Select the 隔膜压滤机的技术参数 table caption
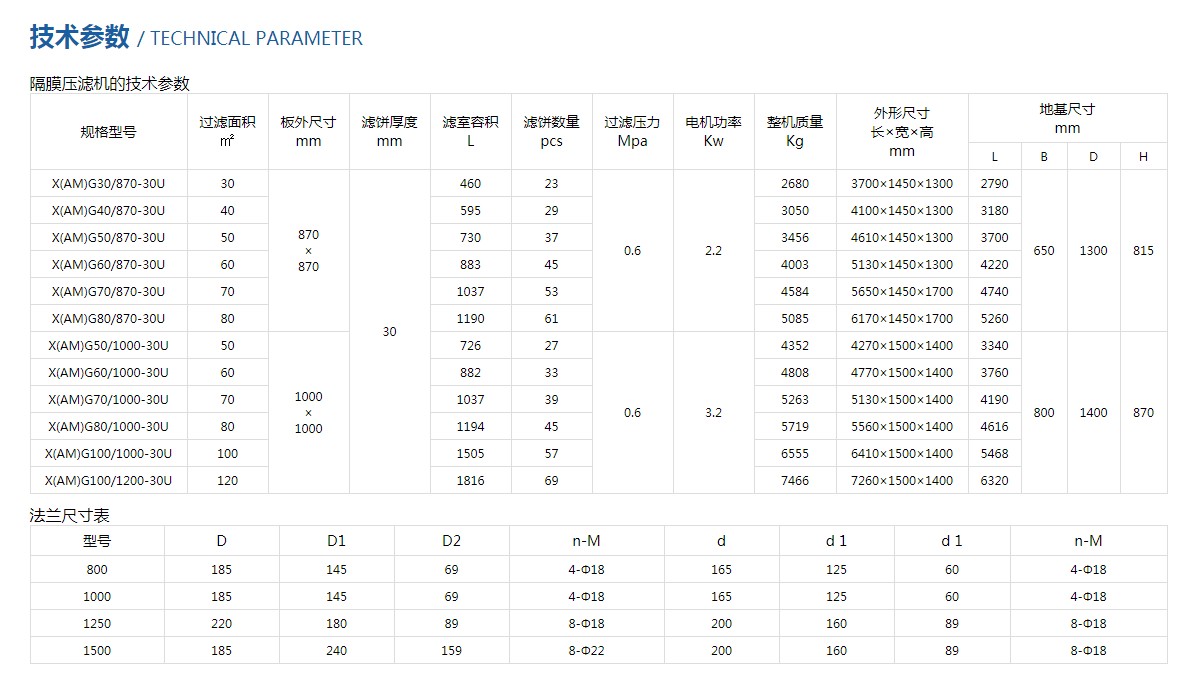Image resolution: width=1196 pixels, height=673 pixels. (x=109, y=84)
